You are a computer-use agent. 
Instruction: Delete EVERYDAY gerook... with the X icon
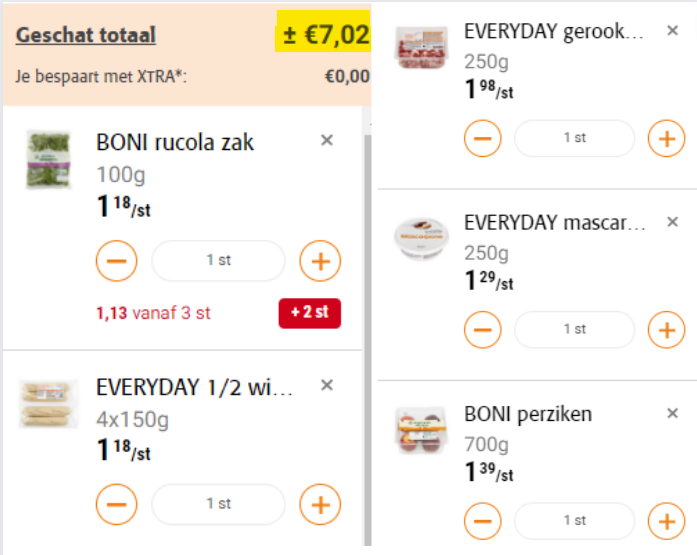tap(673, 30)
